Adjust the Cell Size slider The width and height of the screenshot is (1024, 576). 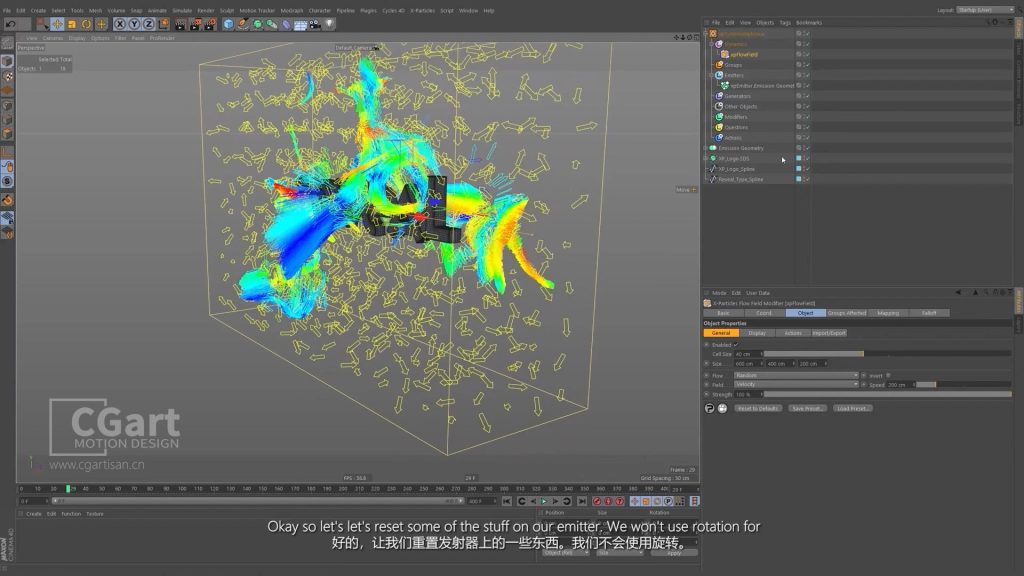pyautogui.click(x=888, y=354)
